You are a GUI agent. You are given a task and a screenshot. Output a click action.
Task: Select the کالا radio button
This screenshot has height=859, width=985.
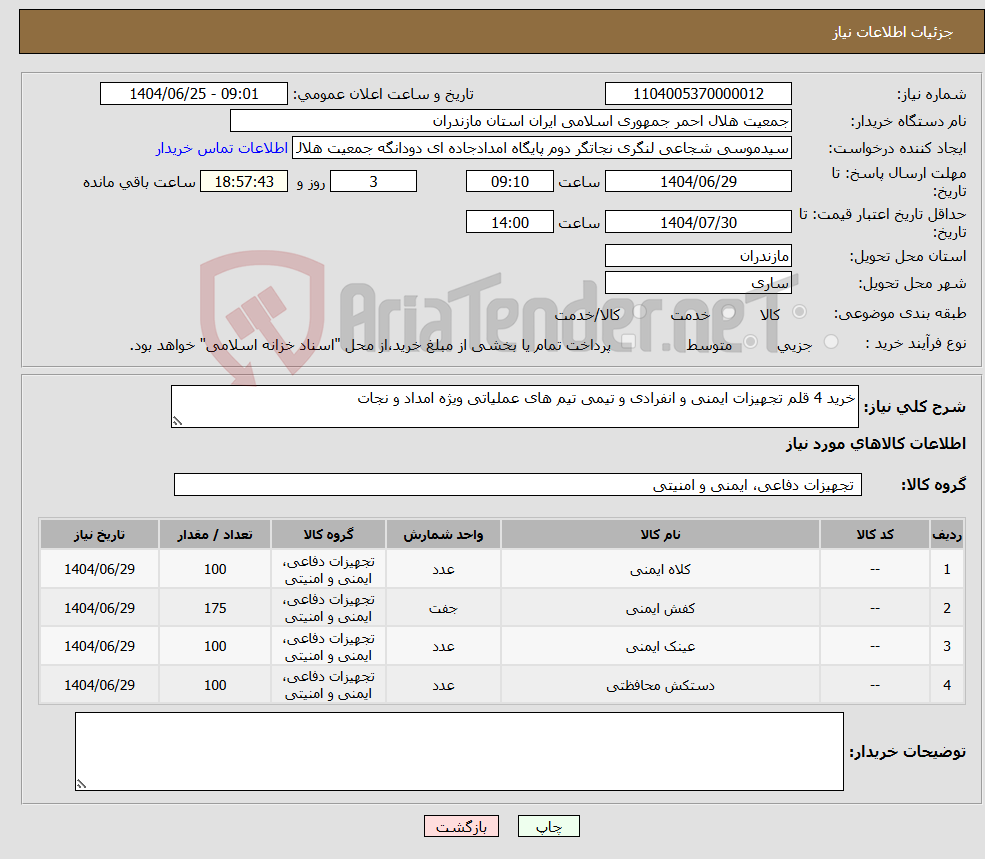pyautogui.click(x=801, y=312)
